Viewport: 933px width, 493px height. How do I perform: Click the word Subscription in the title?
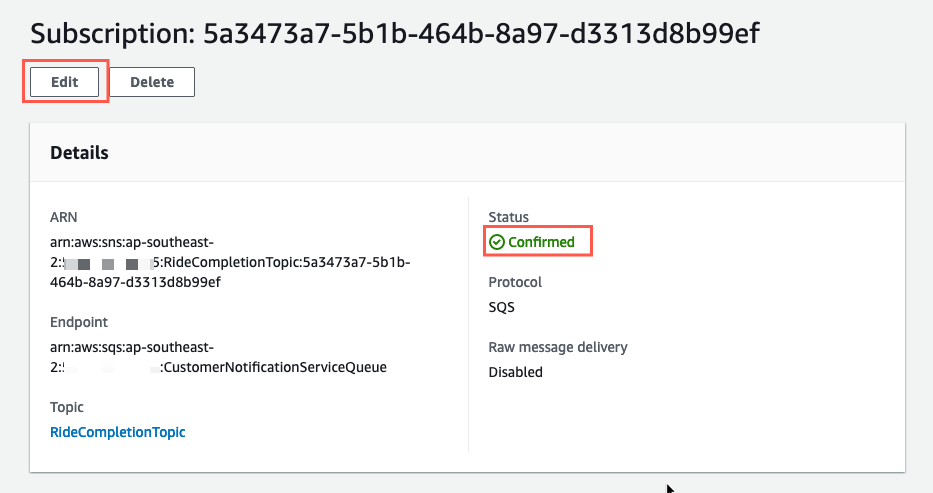point(112,33)
